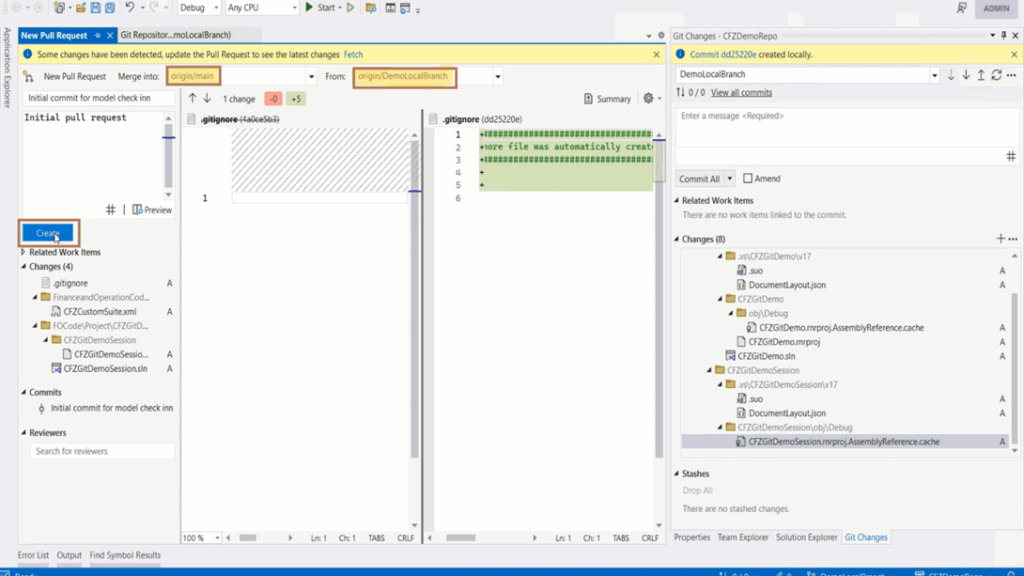Collapse the Changes (8) section in Git Changes
Image resolution: width=1024 pixels, height=576 pixels.
[677, 239]
